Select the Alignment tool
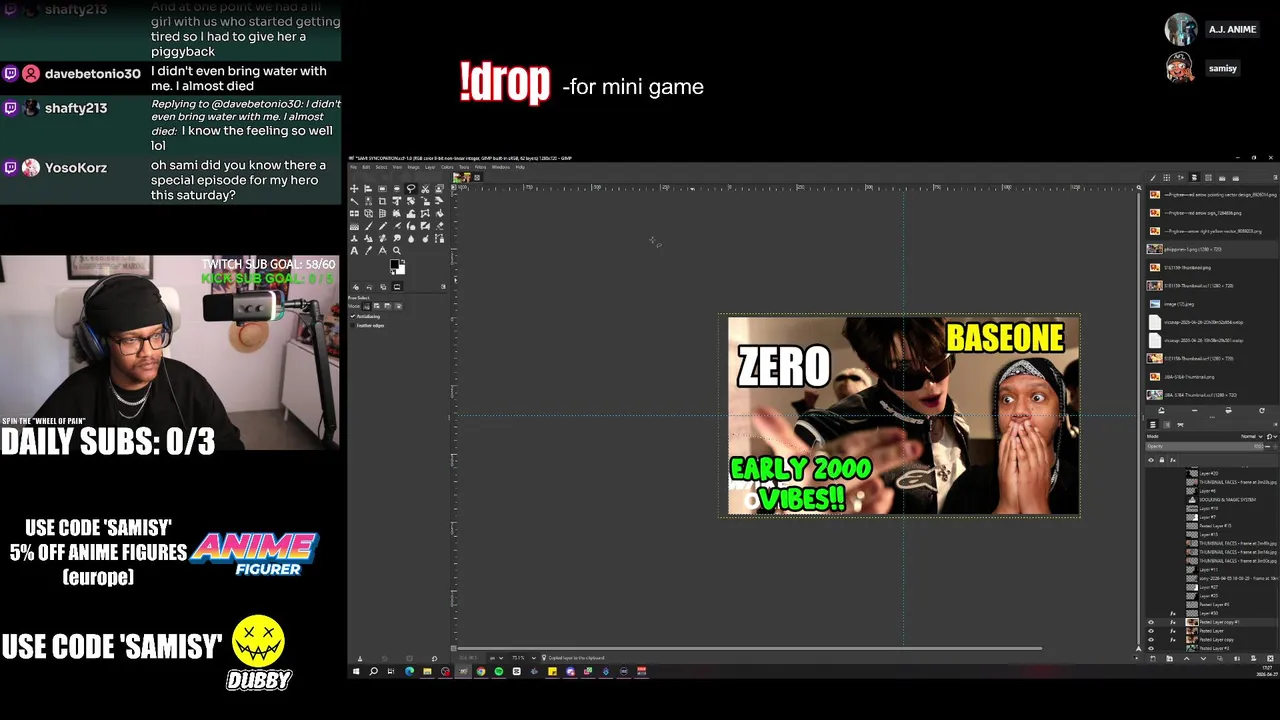 (x=368, y=189)
